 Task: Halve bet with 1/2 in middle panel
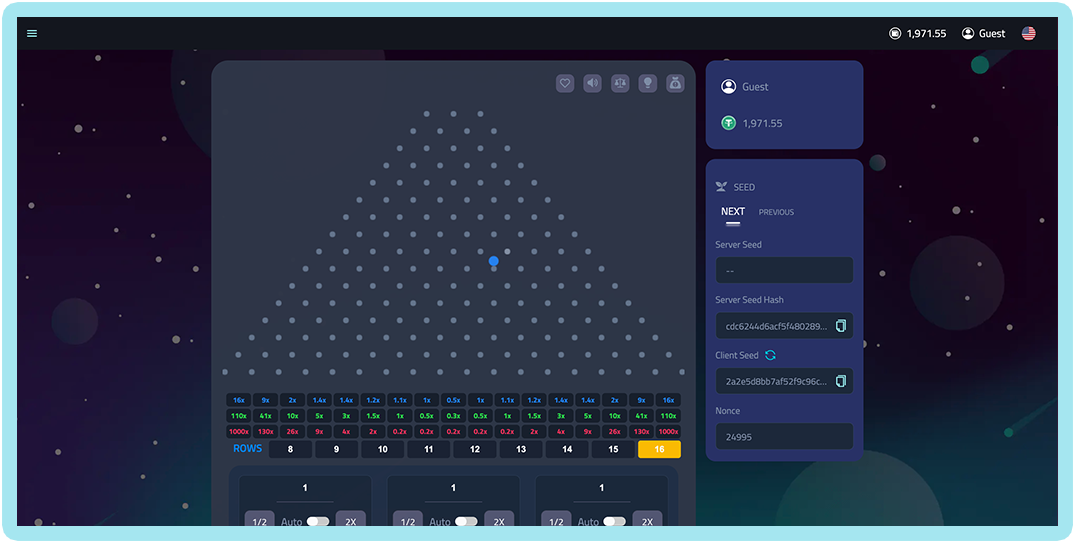[408, 520]
